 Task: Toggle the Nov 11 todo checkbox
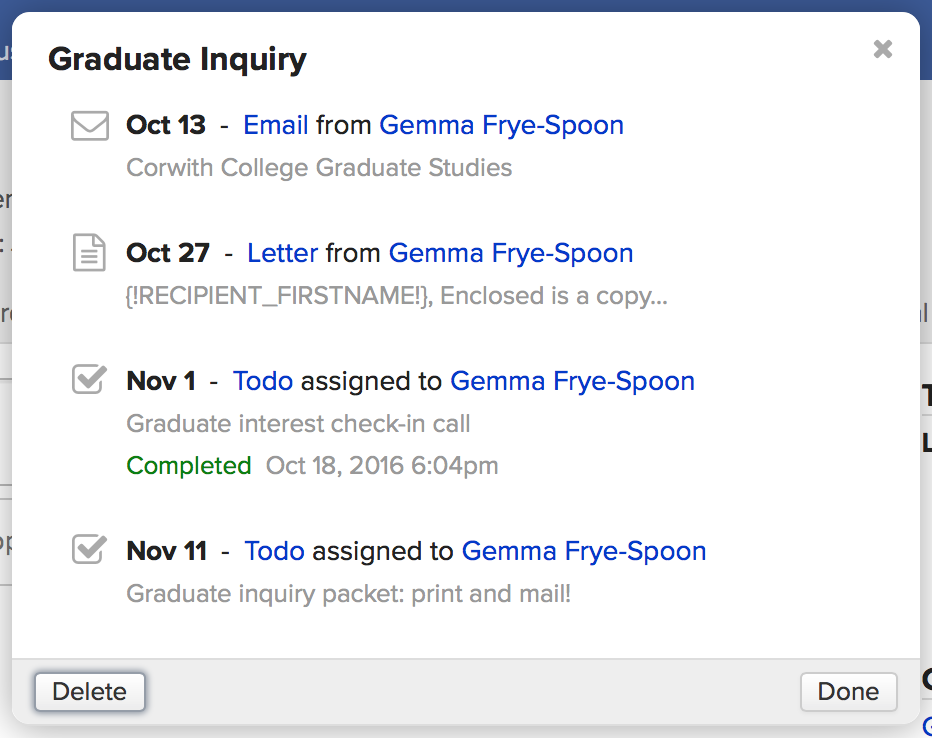(x=90, y=549)
